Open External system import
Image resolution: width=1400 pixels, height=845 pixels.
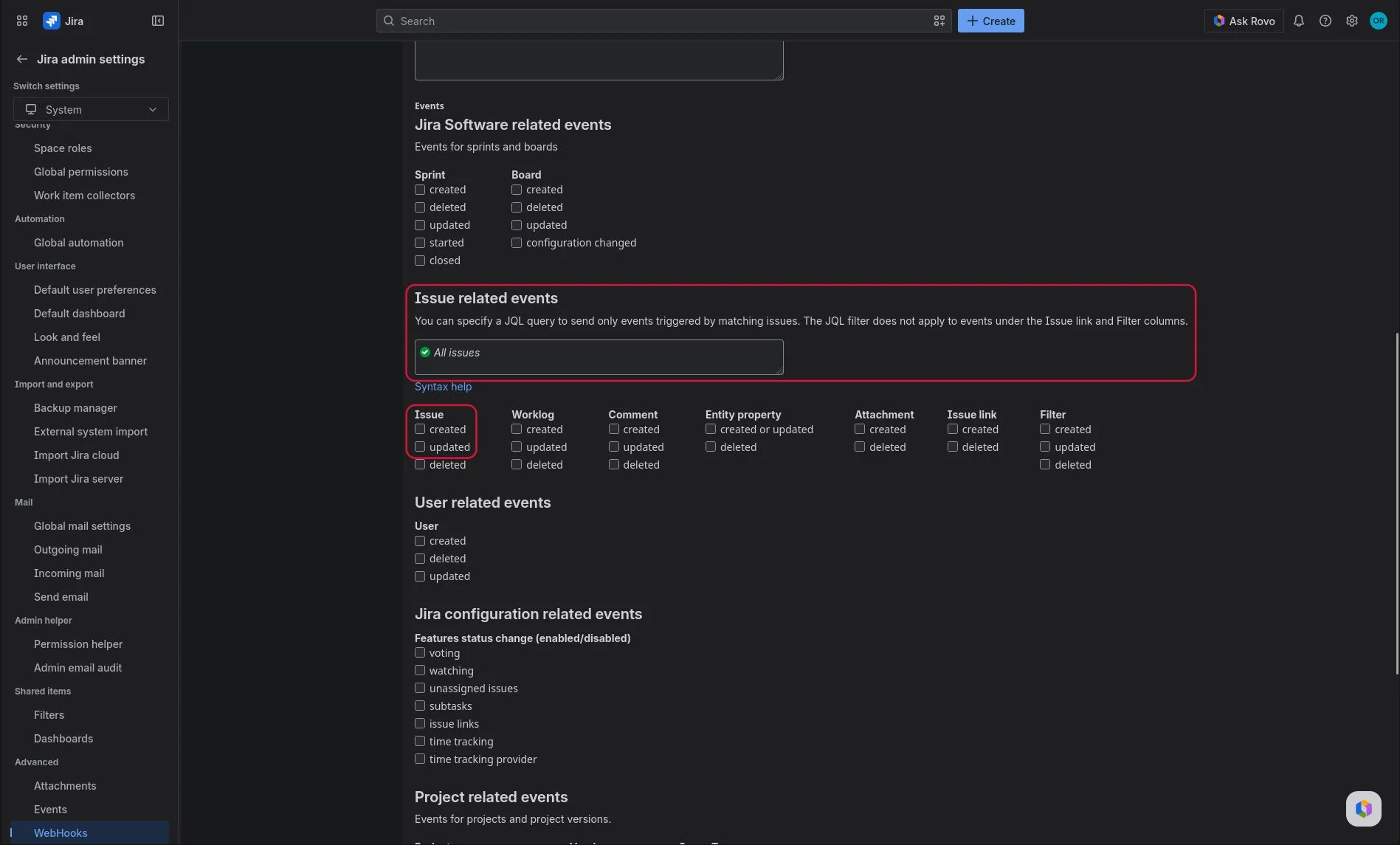click(x=90, y=432)
